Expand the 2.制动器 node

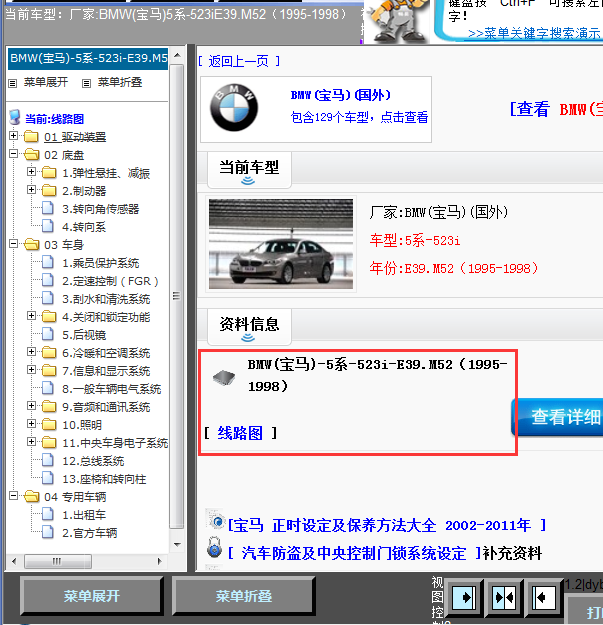pyautogui.click(x=31, y=189)
